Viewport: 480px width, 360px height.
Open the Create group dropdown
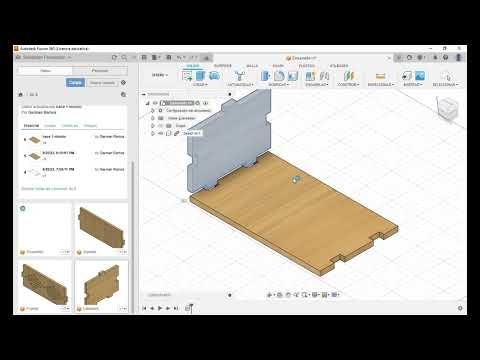[x=200, y=85]
